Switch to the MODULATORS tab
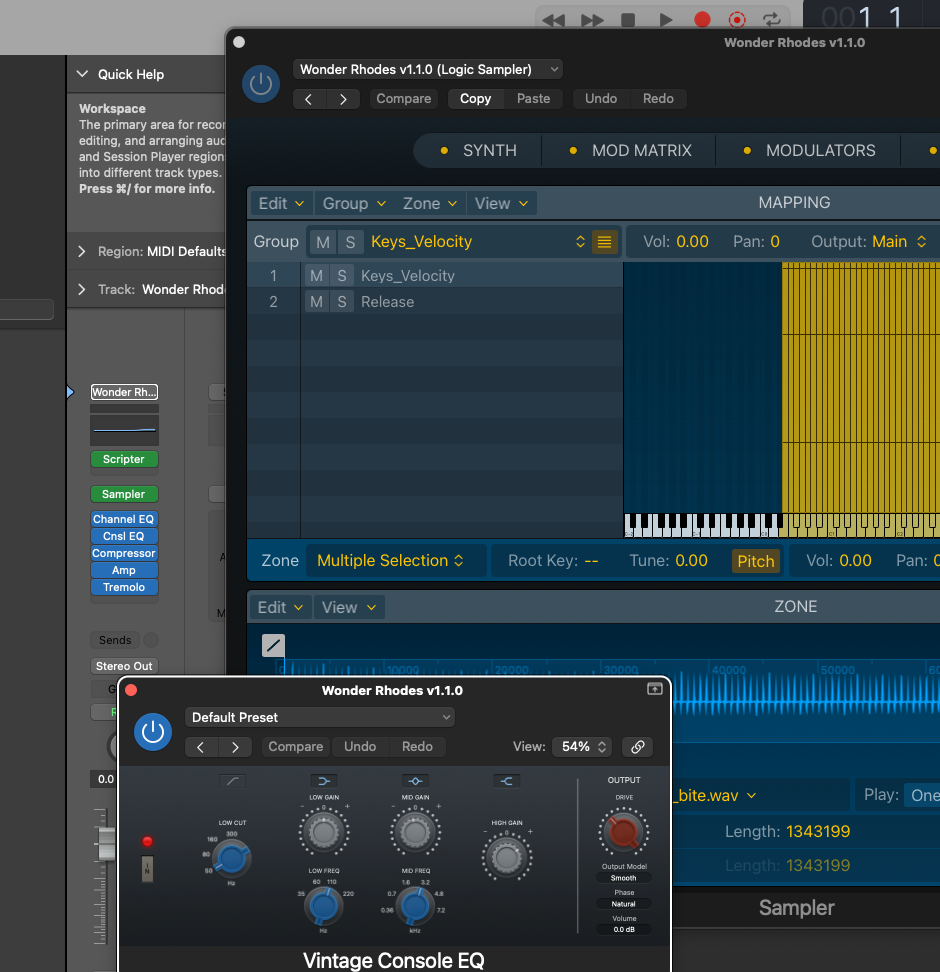The height and width of the screenshot is (972, 940). coord(809,151)
